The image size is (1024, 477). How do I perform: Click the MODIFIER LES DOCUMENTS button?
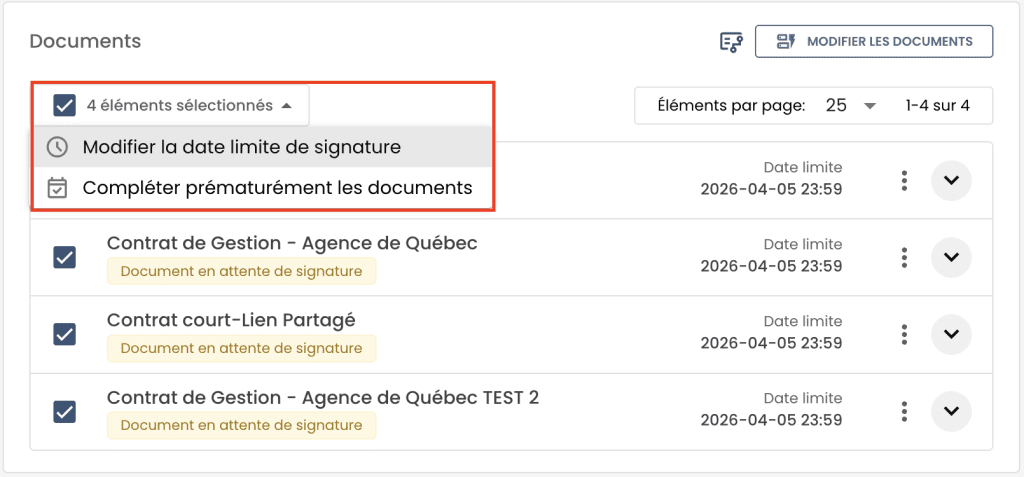coord(873,42)
